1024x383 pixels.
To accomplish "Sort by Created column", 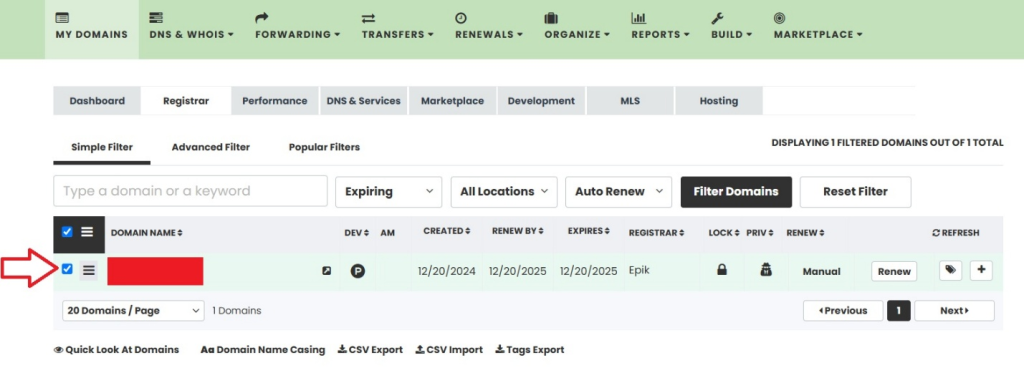I will coord(447,231).
